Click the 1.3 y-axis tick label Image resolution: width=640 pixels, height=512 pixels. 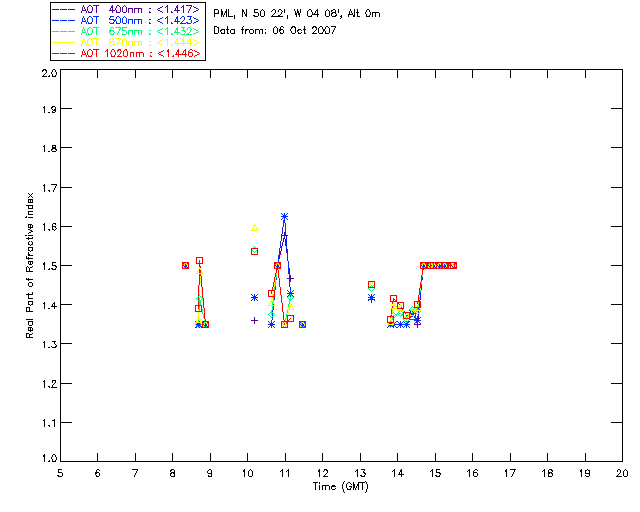49,344
